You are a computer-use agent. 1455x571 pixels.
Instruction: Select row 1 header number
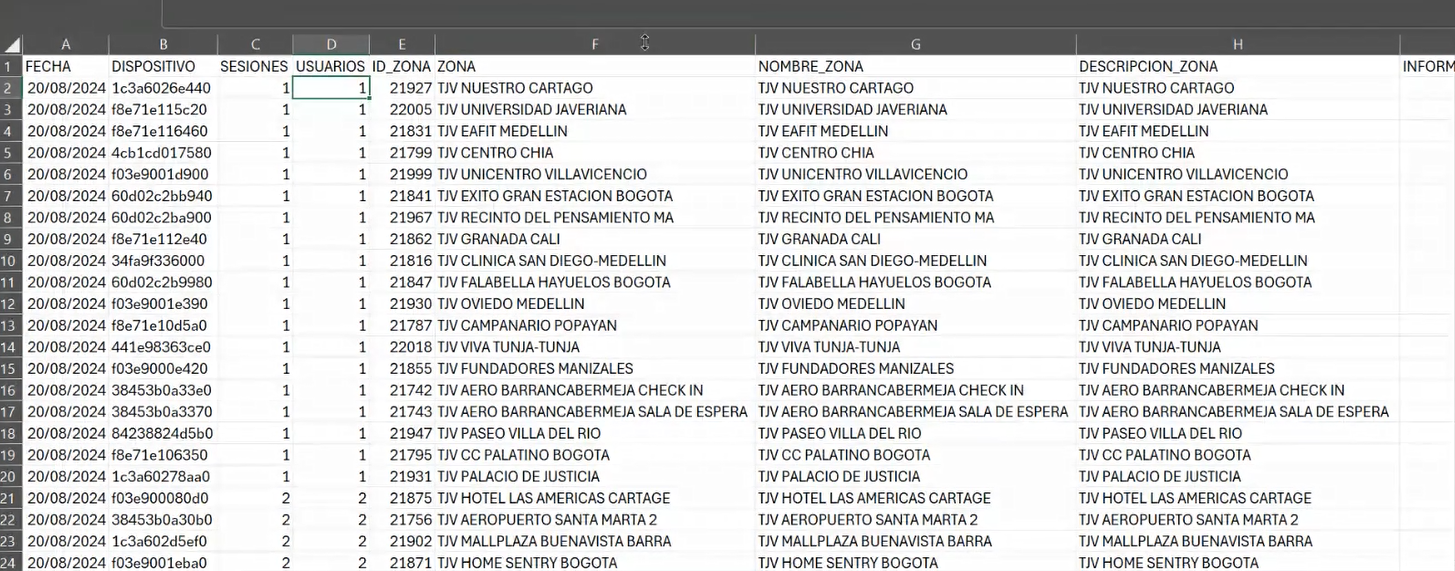point(11,66)
